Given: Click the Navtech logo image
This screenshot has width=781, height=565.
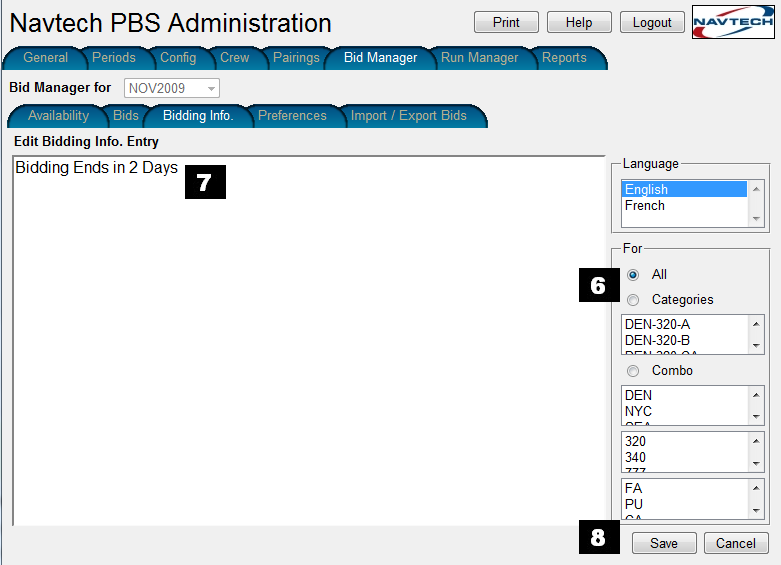Looking at the screenshot, I should coord(733,22).
